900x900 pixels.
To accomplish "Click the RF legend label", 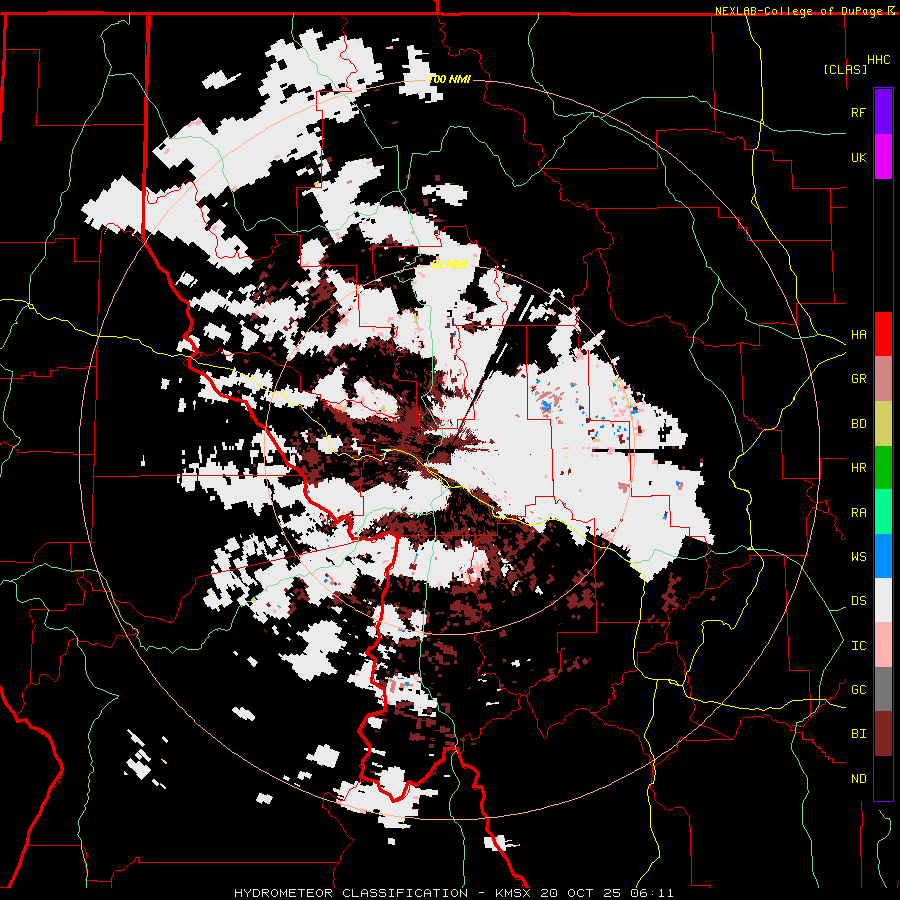I will [858, 112].
